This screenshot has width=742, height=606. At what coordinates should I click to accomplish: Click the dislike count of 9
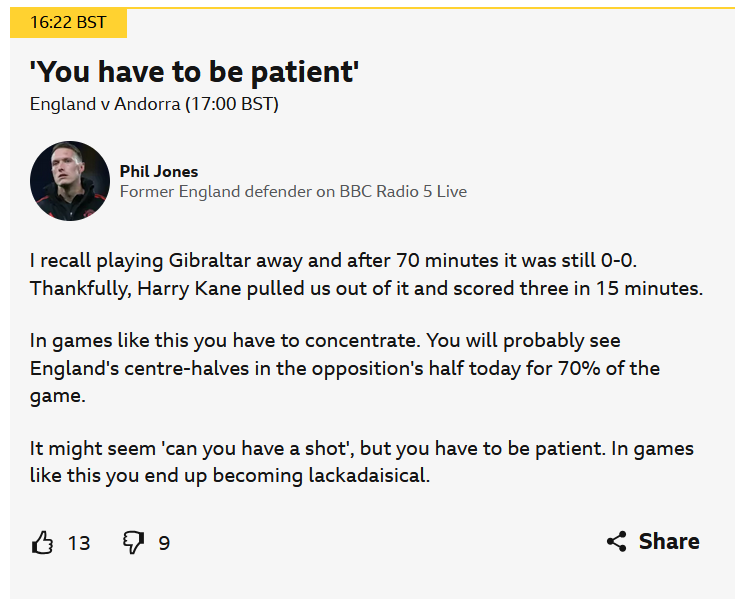(x=164, y=543)
